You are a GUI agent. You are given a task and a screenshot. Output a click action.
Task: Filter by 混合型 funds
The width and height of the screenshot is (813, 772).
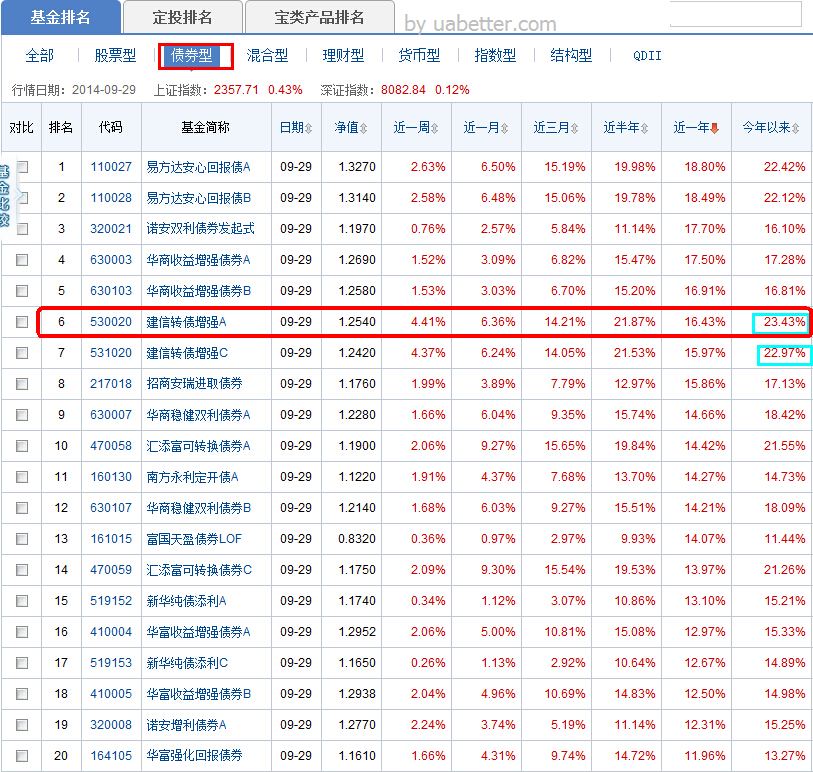point(267,55)
